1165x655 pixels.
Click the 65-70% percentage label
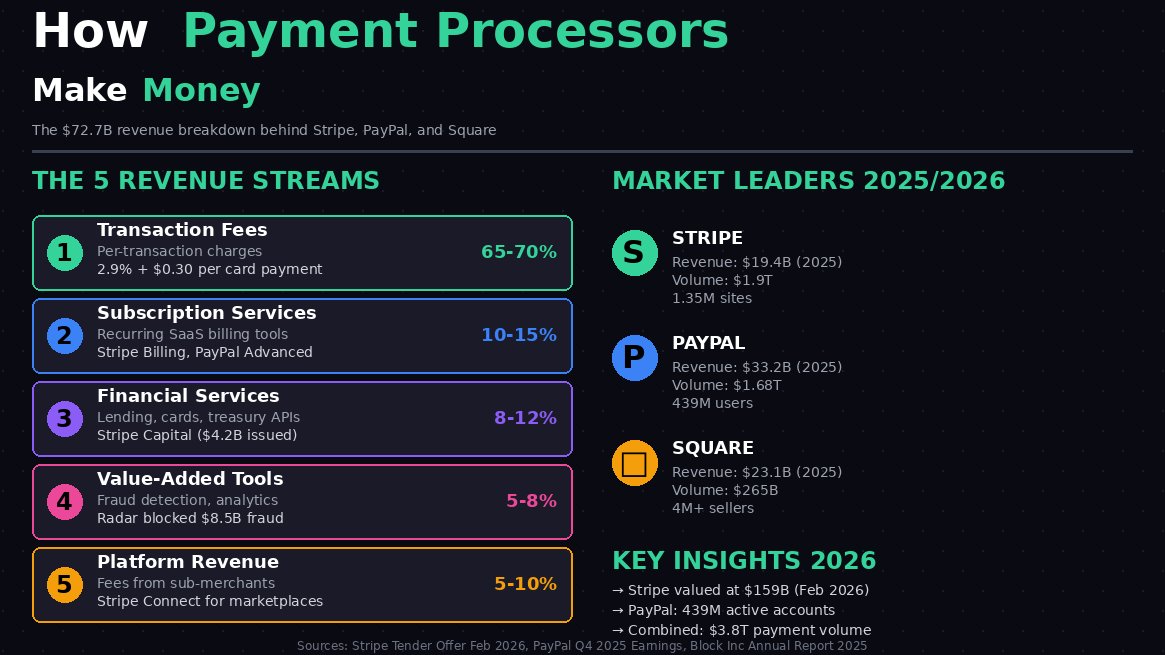tap(519, 252)
